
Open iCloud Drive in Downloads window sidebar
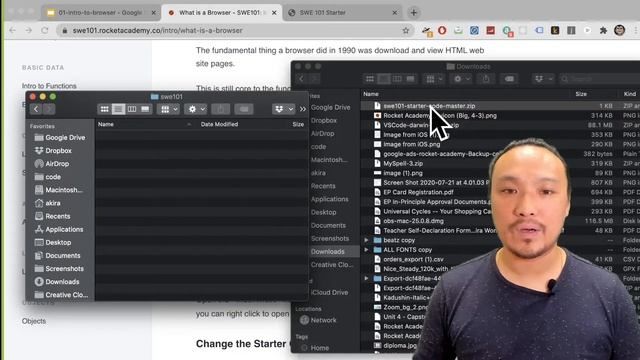329,292
